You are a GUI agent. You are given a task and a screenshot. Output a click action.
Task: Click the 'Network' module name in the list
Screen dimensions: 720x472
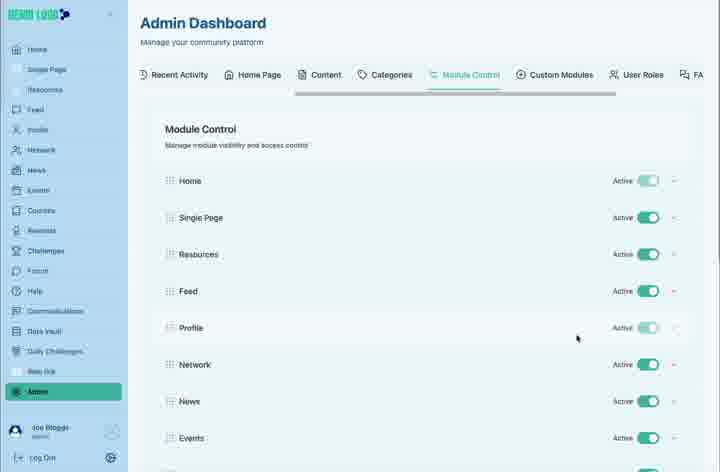pyautogui.click(x=195, y=365)
